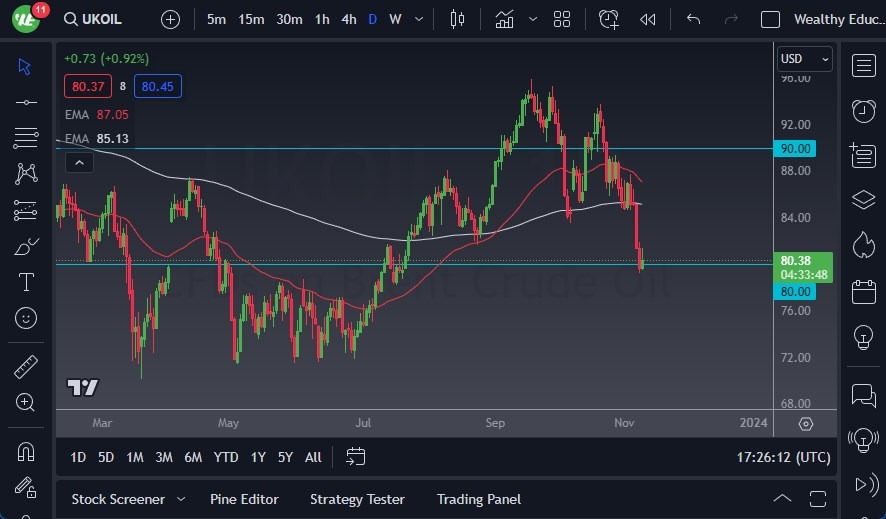Image resolution: width=886 pixels, height=519 pixels.
Task: Open the Hotlists flame panel
Action: 863,245
